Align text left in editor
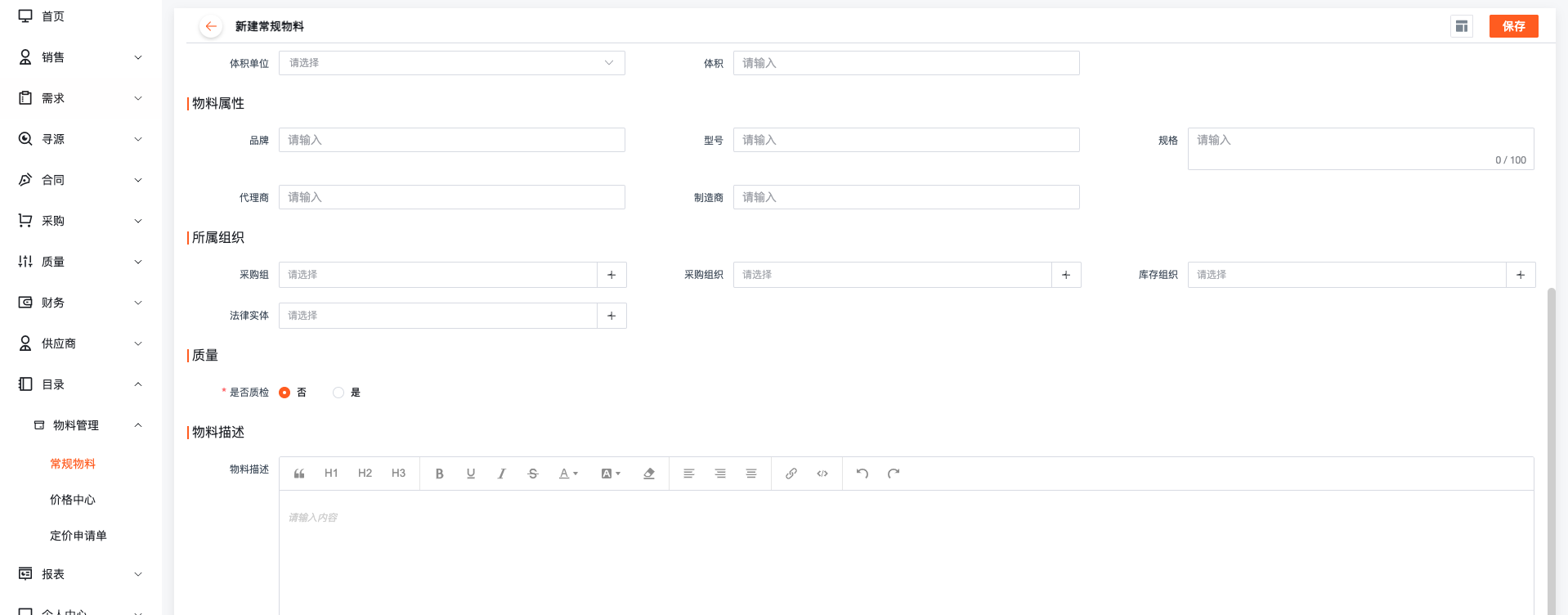This screenshot has width=1568, height=615. [689, 474]
